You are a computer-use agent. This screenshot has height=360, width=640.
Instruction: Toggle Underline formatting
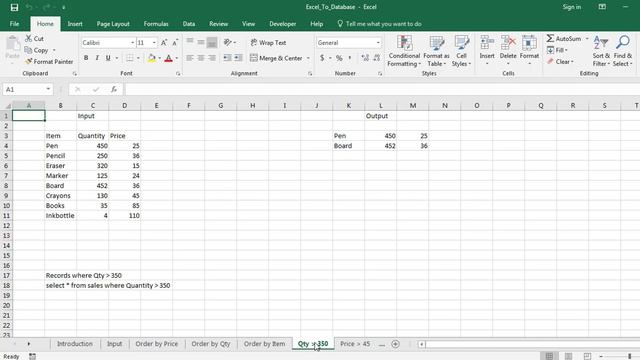[108, 58]
